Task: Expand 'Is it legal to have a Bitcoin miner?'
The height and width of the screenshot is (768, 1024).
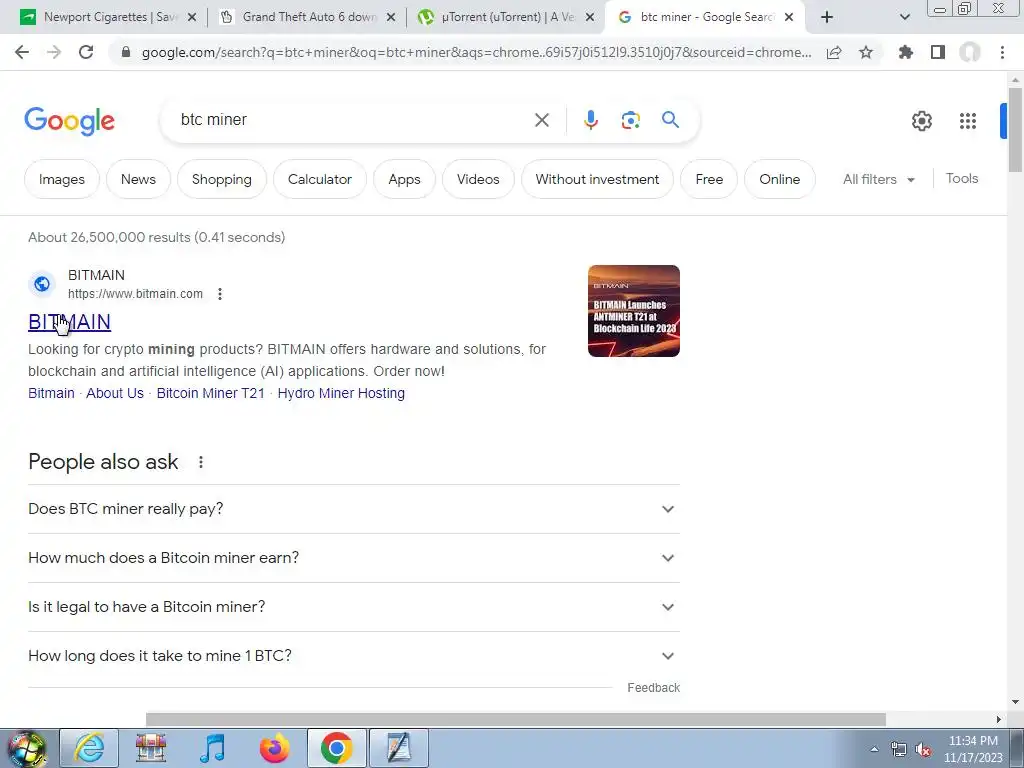Action: pos(353,607)
